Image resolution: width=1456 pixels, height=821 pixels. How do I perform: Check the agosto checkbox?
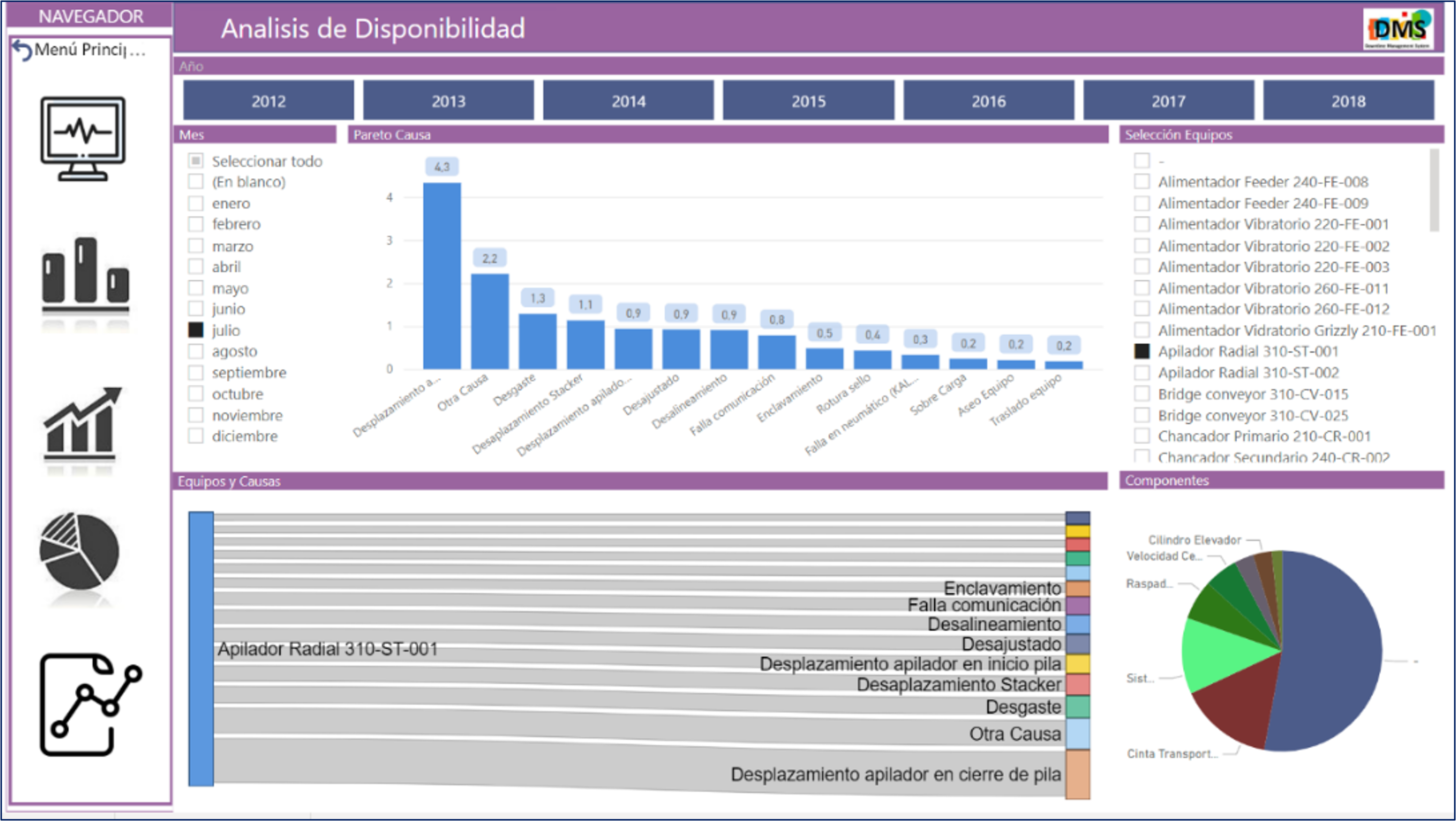point(196,351)
